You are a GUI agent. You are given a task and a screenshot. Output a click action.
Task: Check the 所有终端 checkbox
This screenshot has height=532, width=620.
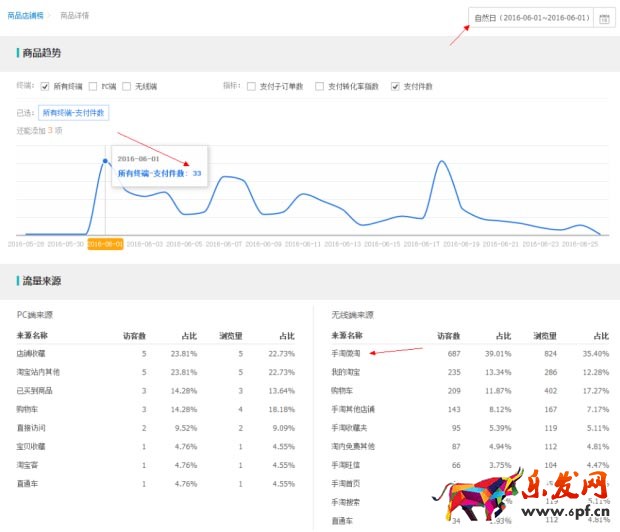pos(46,86)
